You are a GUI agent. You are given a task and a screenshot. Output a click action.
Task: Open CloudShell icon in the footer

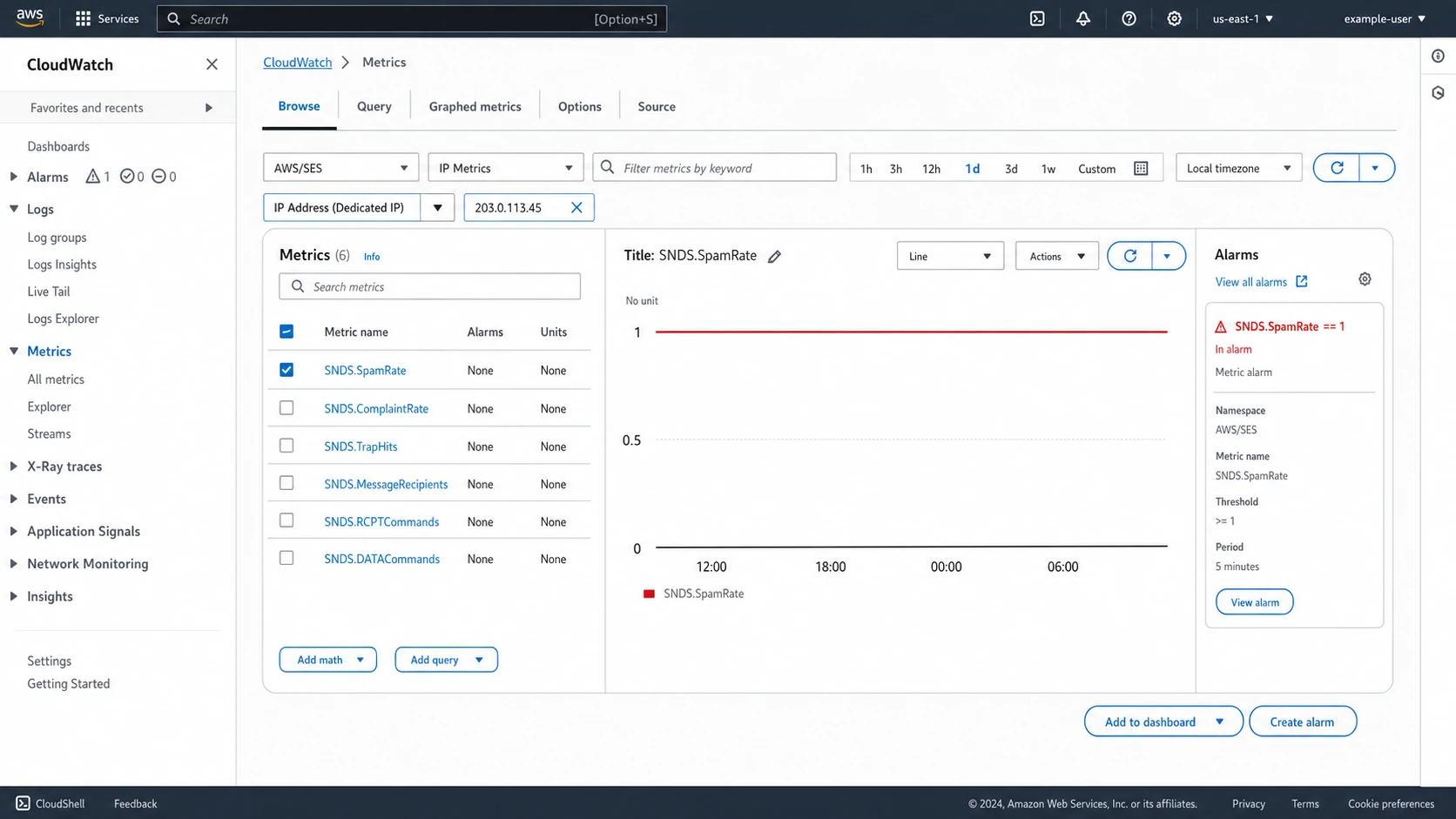tap(23, 803)
